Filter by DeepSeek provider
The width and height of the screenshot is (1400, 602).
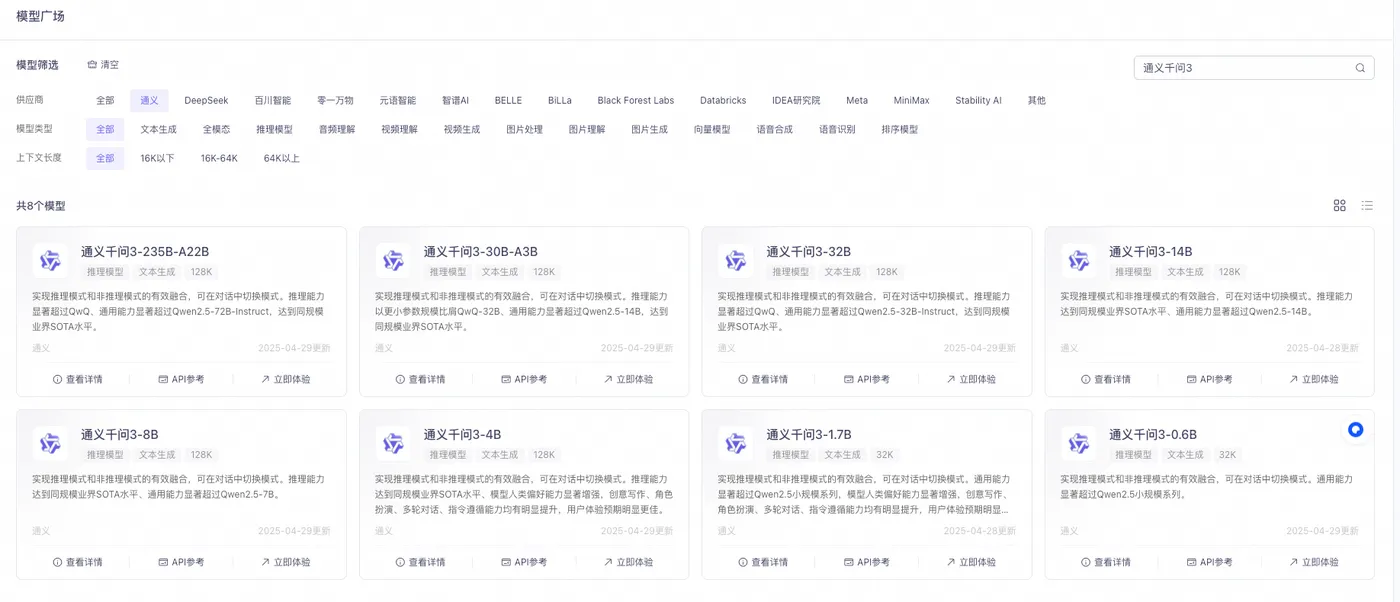[x=206, y=100]
